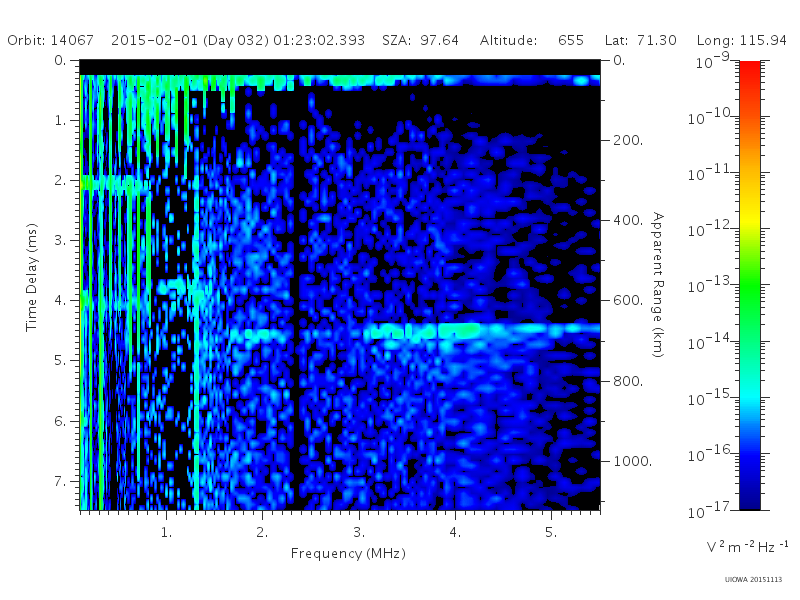Click the '400.' apparent range label
This screenshot has height=600, width=800.
(x=628, y=220)
